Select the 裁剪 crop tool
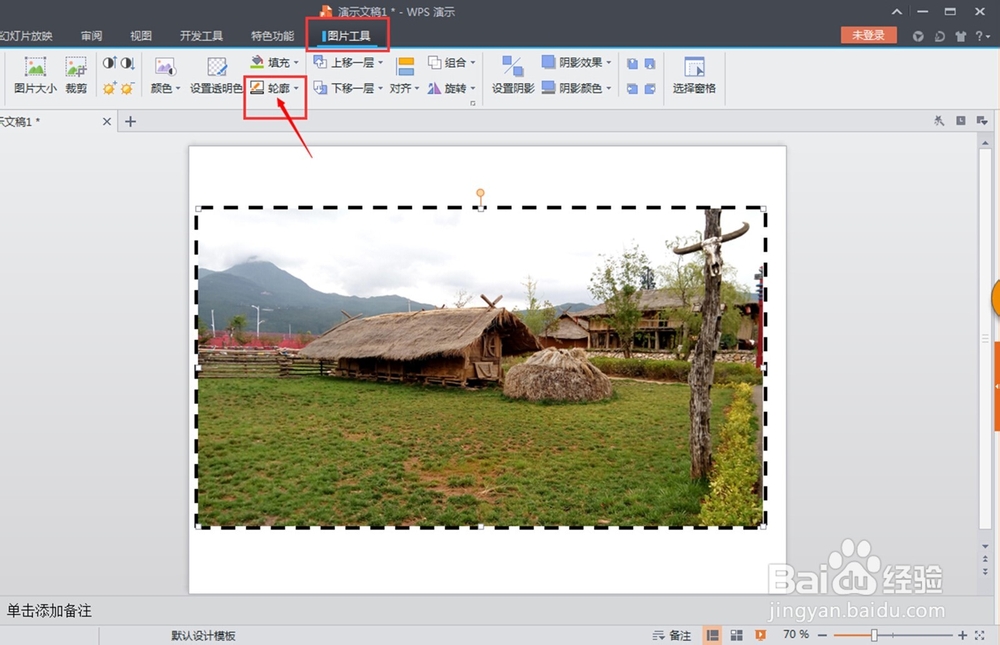1000x645 pixels. [x=76, y=75]
